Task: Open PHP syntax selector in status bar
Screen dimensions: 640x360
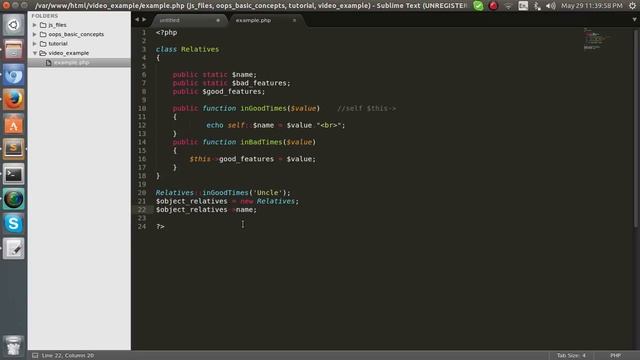Action: click(616, 356)
